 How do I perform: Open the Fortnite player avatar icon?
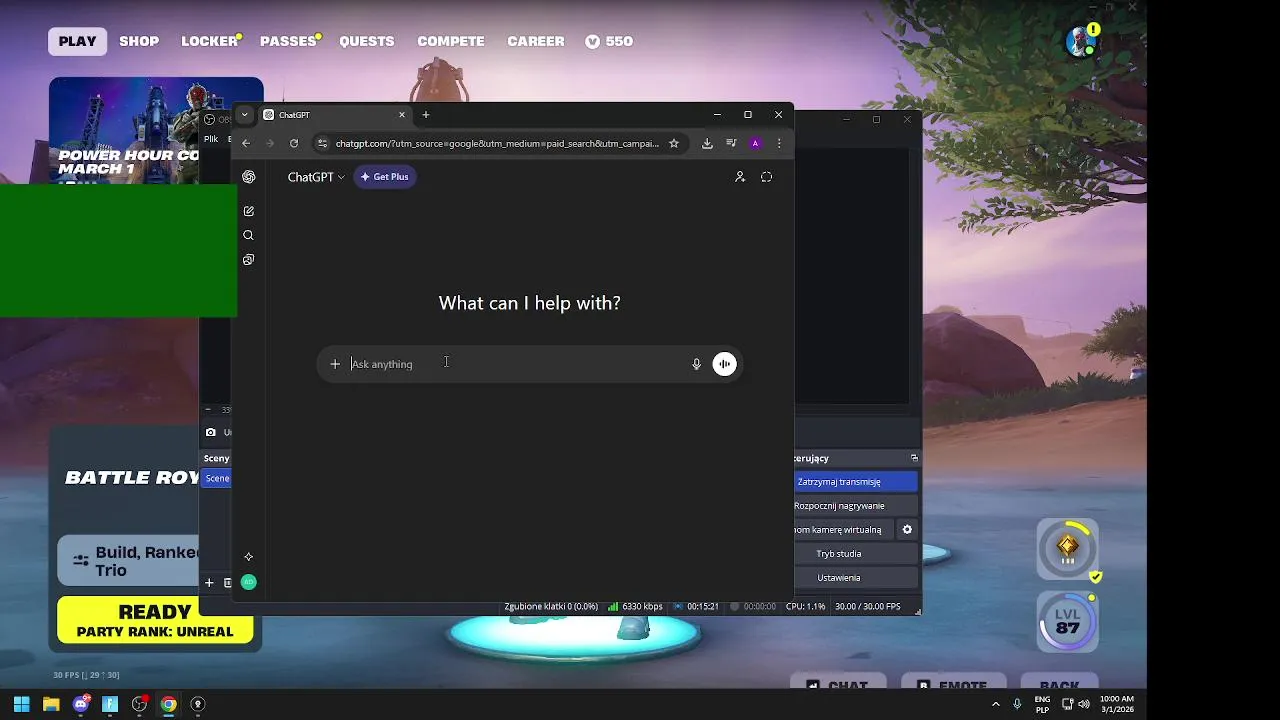tap(1082, 41)
